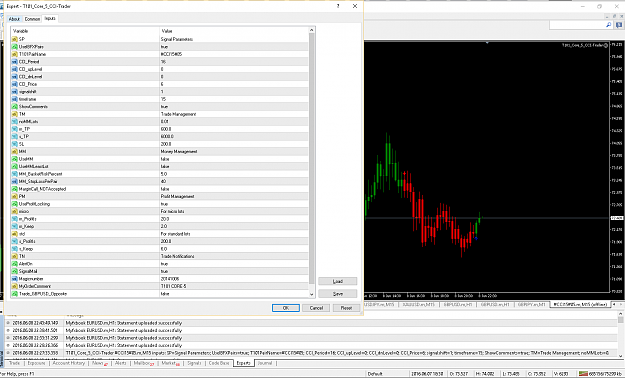Image resolution: width=625 pixels, height=378 pixels.
Task: Click the icon beside s_Profits variable
Action: 15,241
